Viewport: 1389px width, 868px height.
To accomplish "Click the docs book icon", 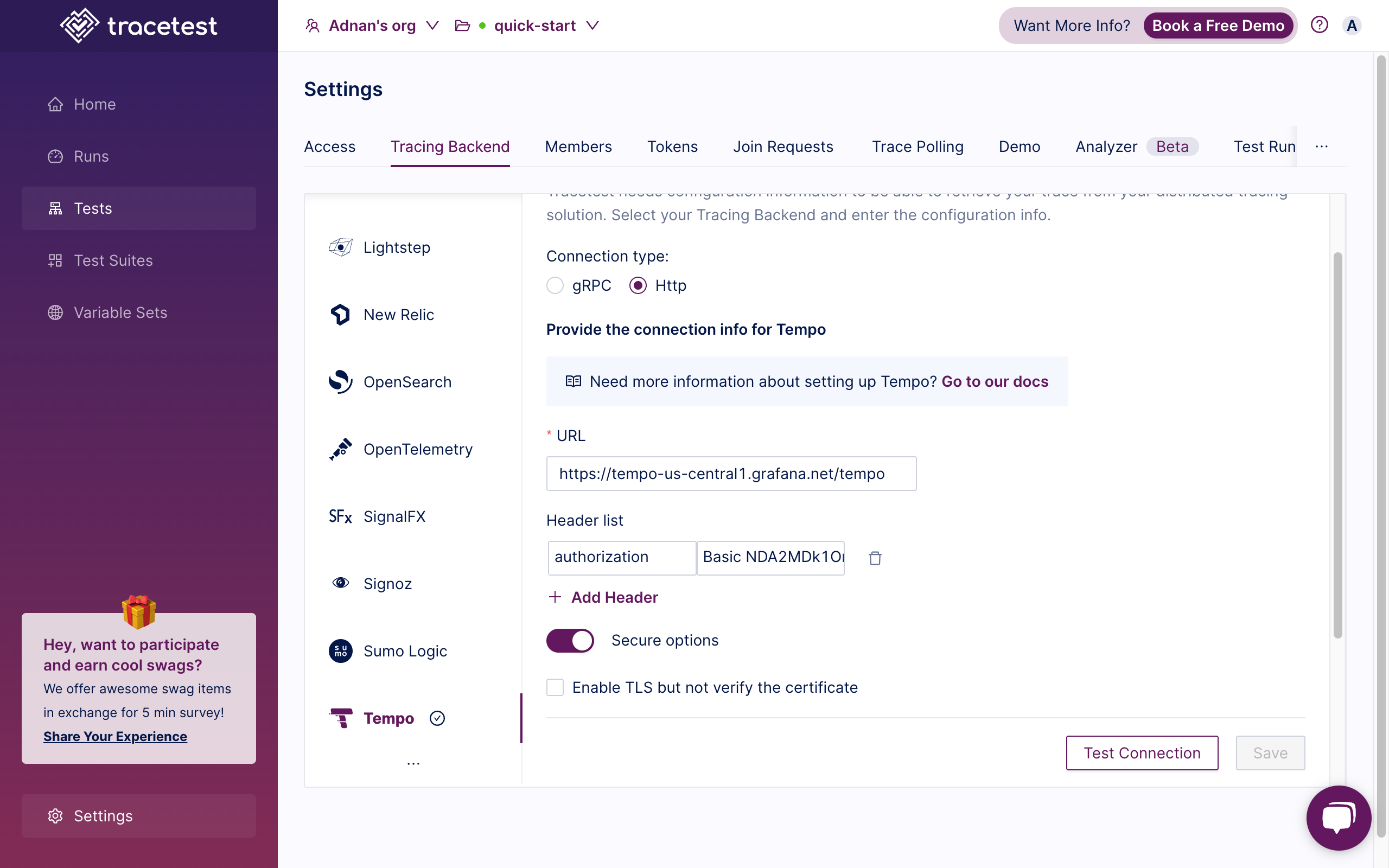I will coord(574,381).
